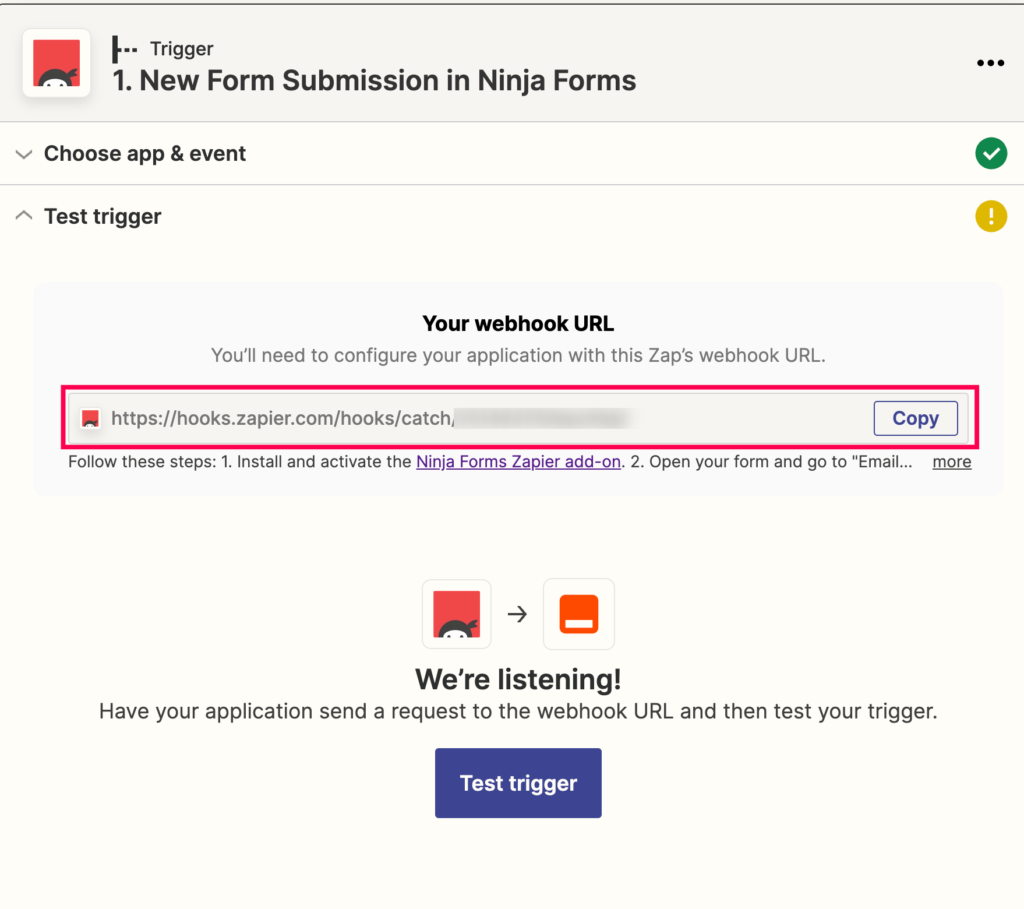Click the trigger step indicator icon
This screenshot has height=909, width=1024.
coord(124,49)
